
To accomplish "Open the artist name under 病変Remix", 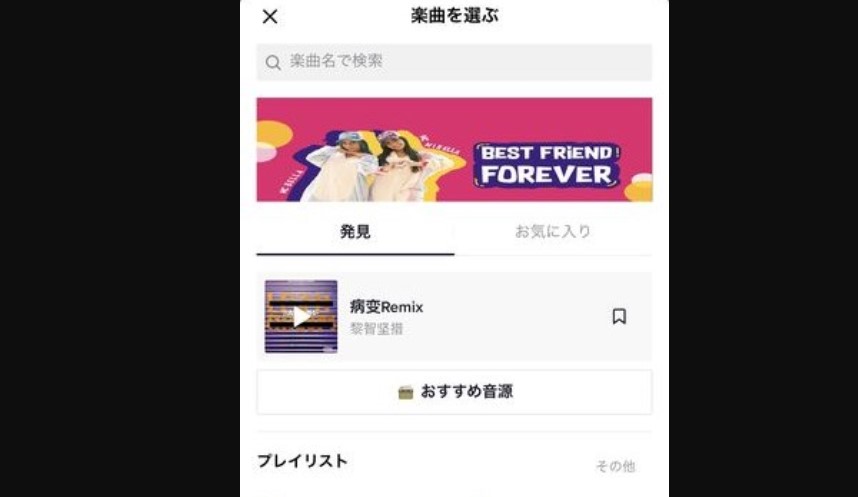I will click(376, 329).
